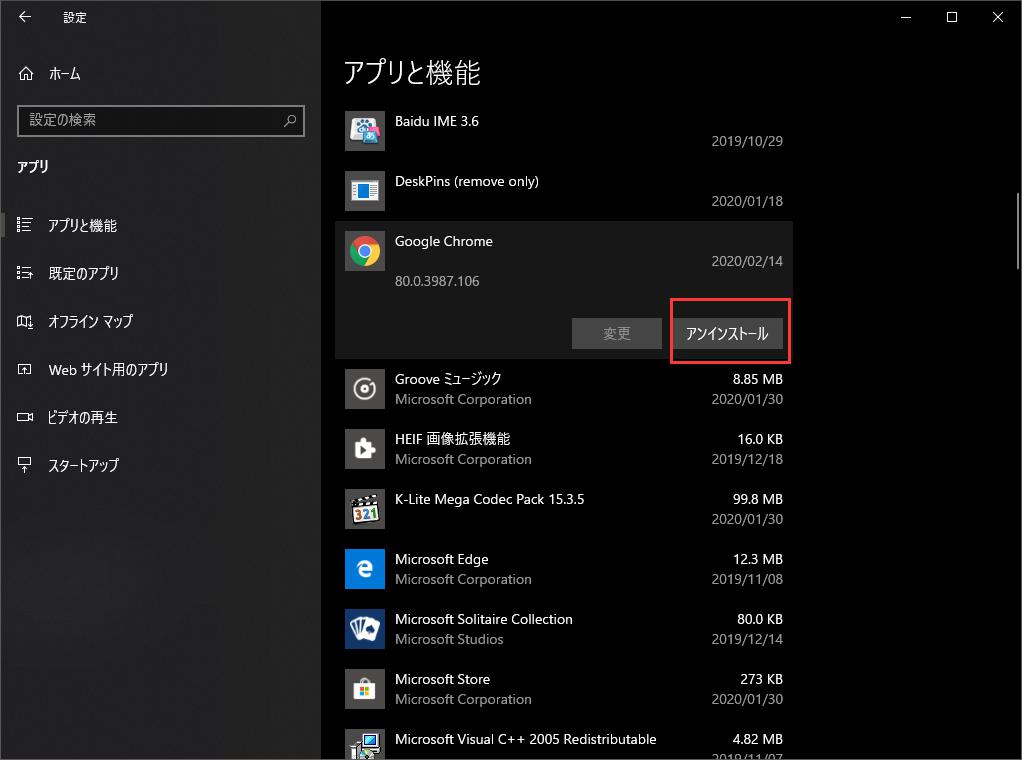Open ホーム in the sidebar
Image resolution: width=1022 pixels, height=760 pixels.
[65, 74]
